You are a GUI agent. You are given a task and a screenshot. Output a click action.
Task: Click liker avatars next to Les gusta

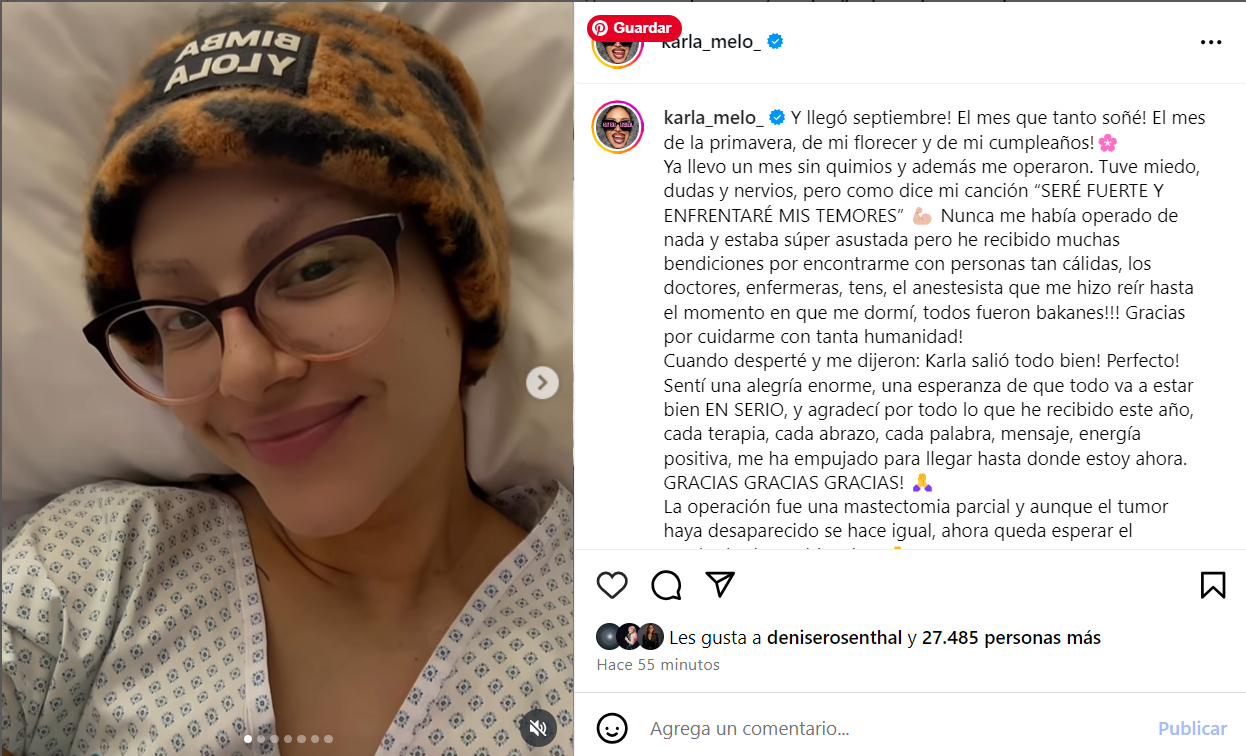click(x=630, y=637)
